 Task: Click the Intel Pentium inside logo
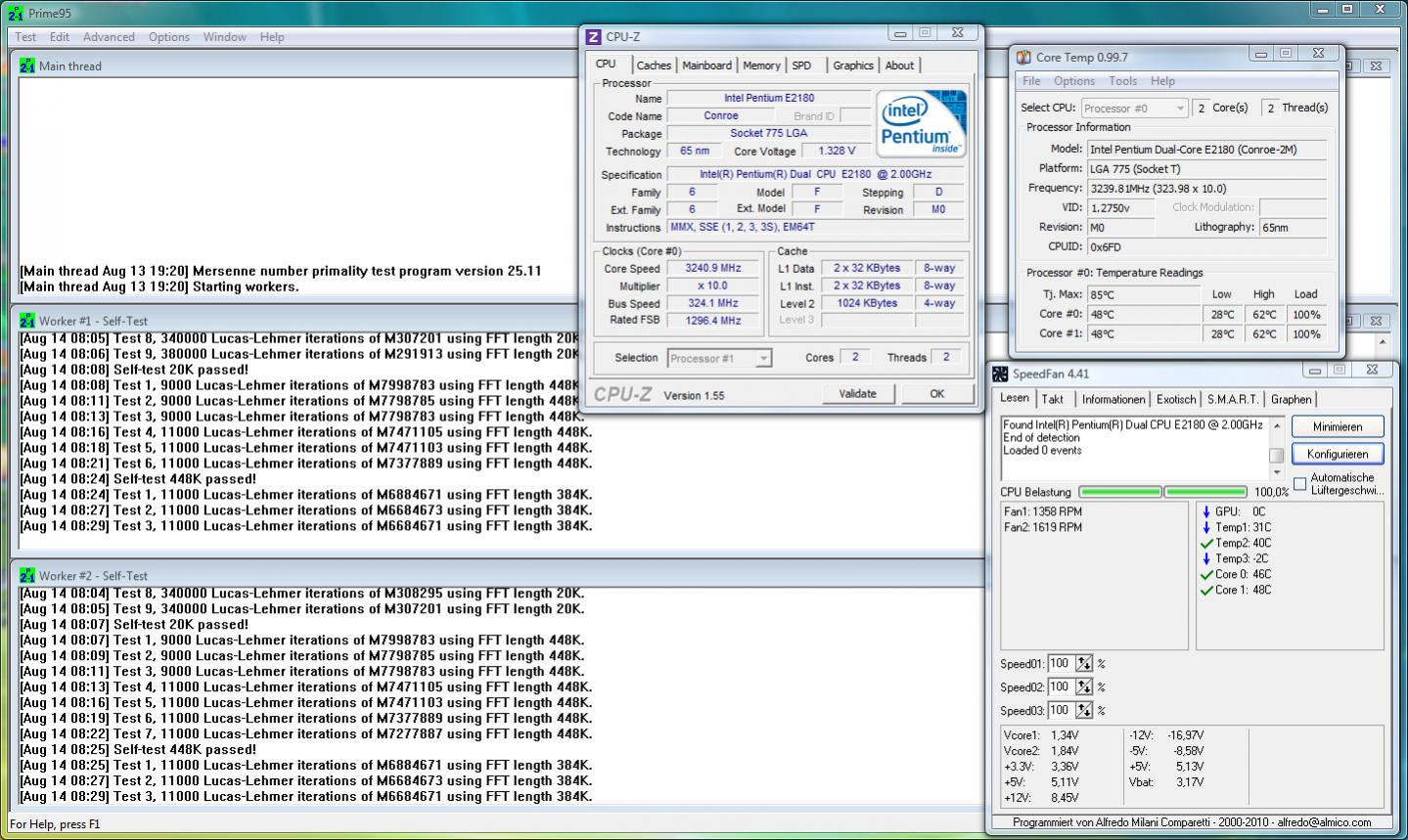click(921, 123)
